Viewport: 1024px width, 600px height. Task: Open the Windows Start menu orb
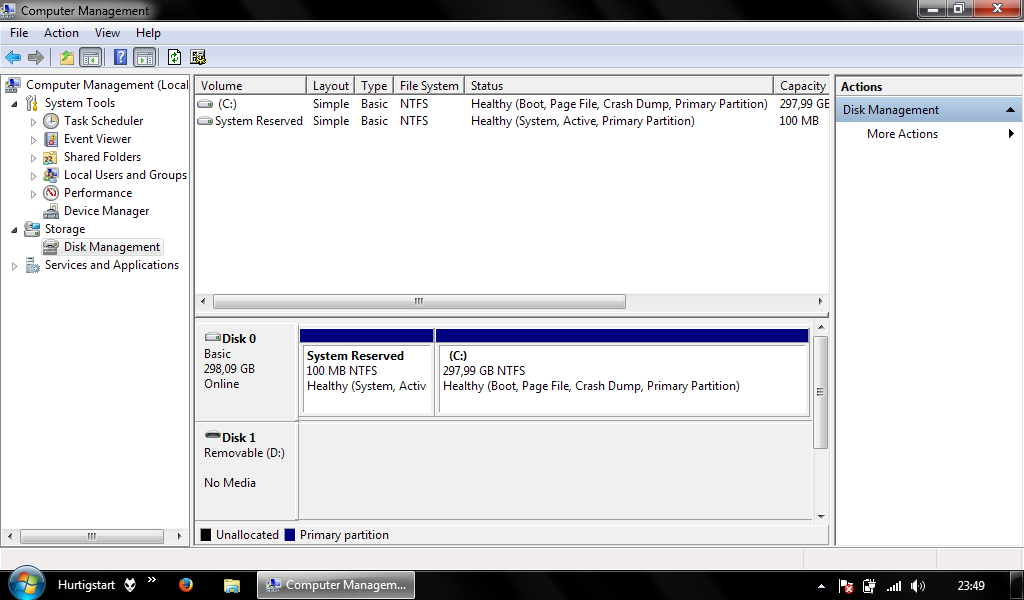pos(26,583)
